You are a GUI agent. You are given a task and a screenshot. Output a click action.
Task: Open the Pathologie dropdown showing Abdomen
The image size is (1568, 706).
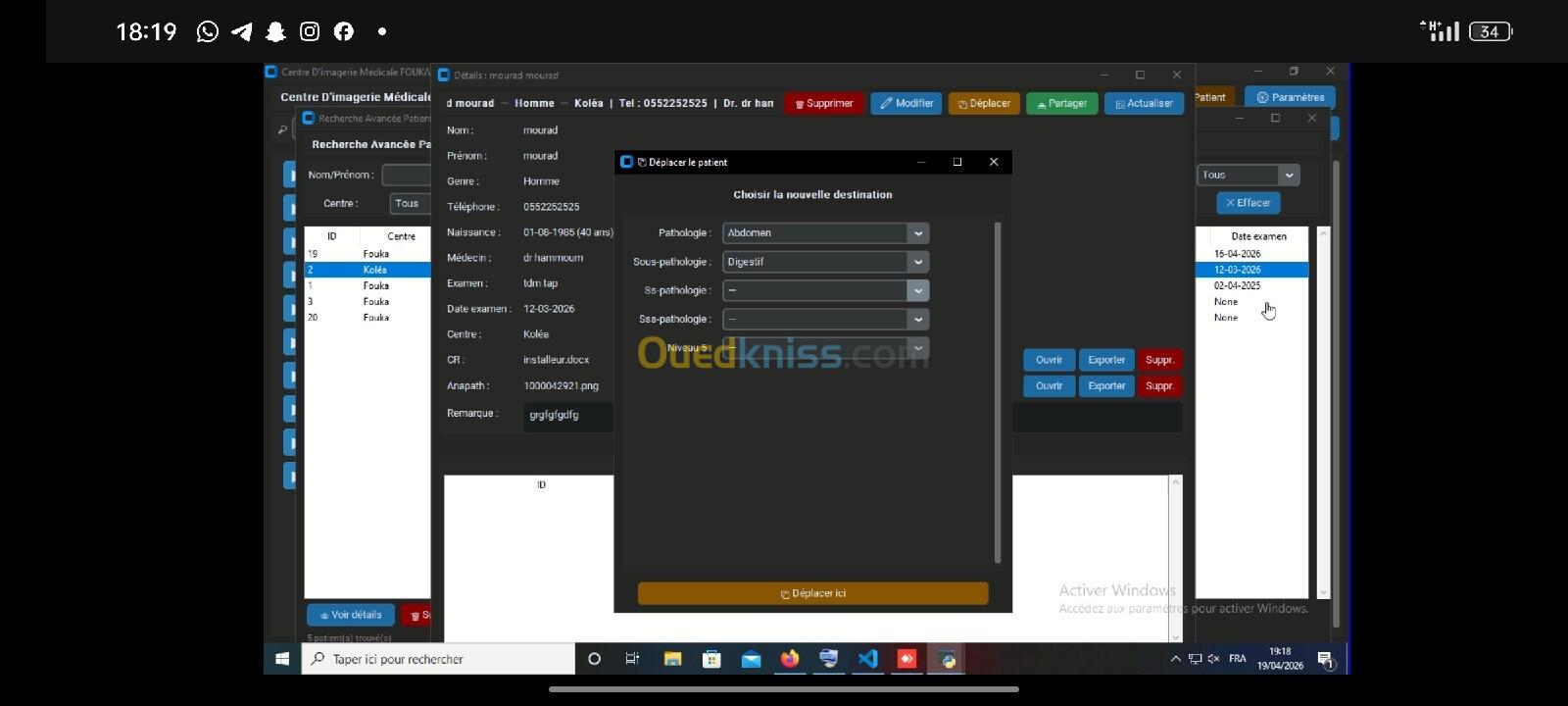(x=825, y=233)
